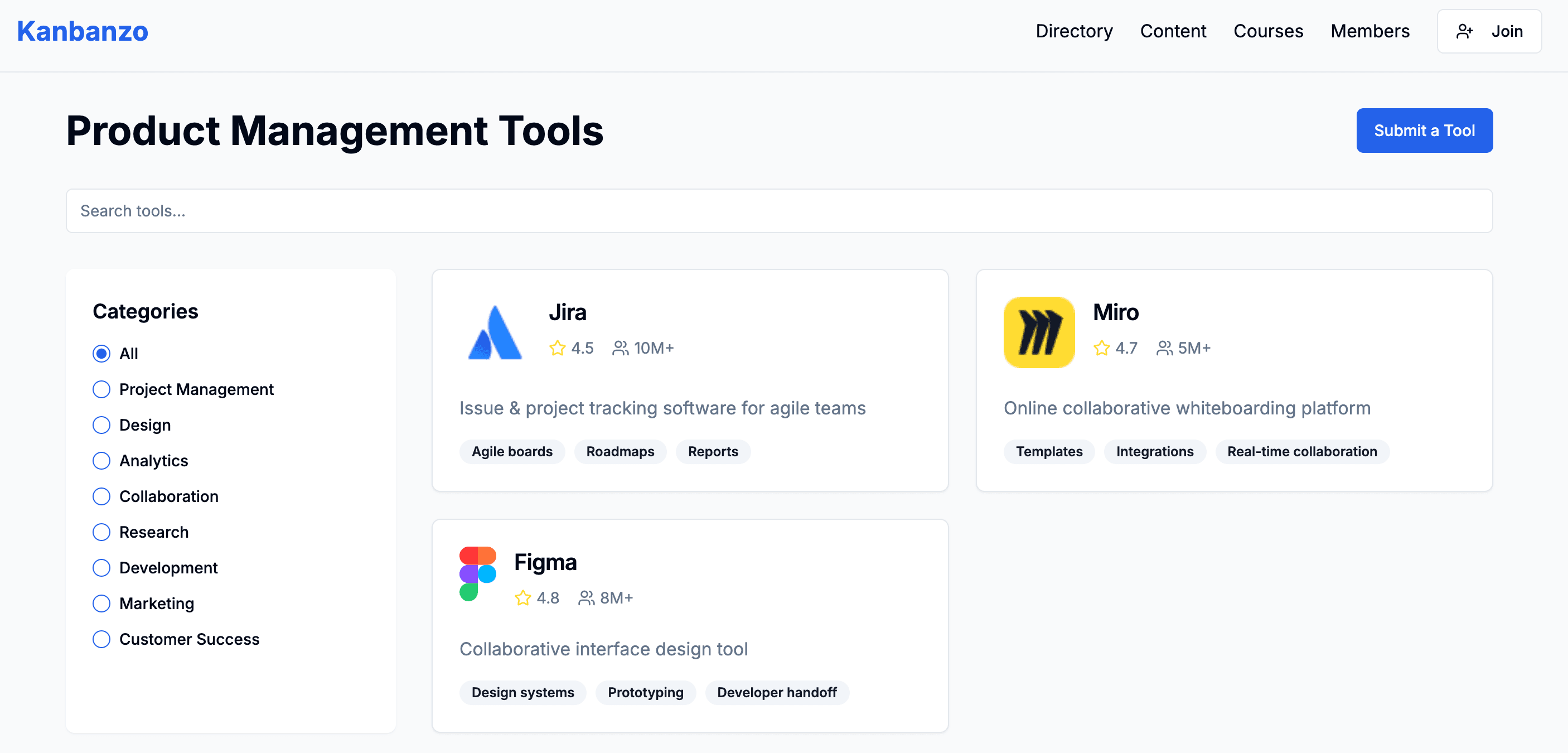Click the star rating icon on Miro card
1568x753 pixels.
[x=1101, y=348]
